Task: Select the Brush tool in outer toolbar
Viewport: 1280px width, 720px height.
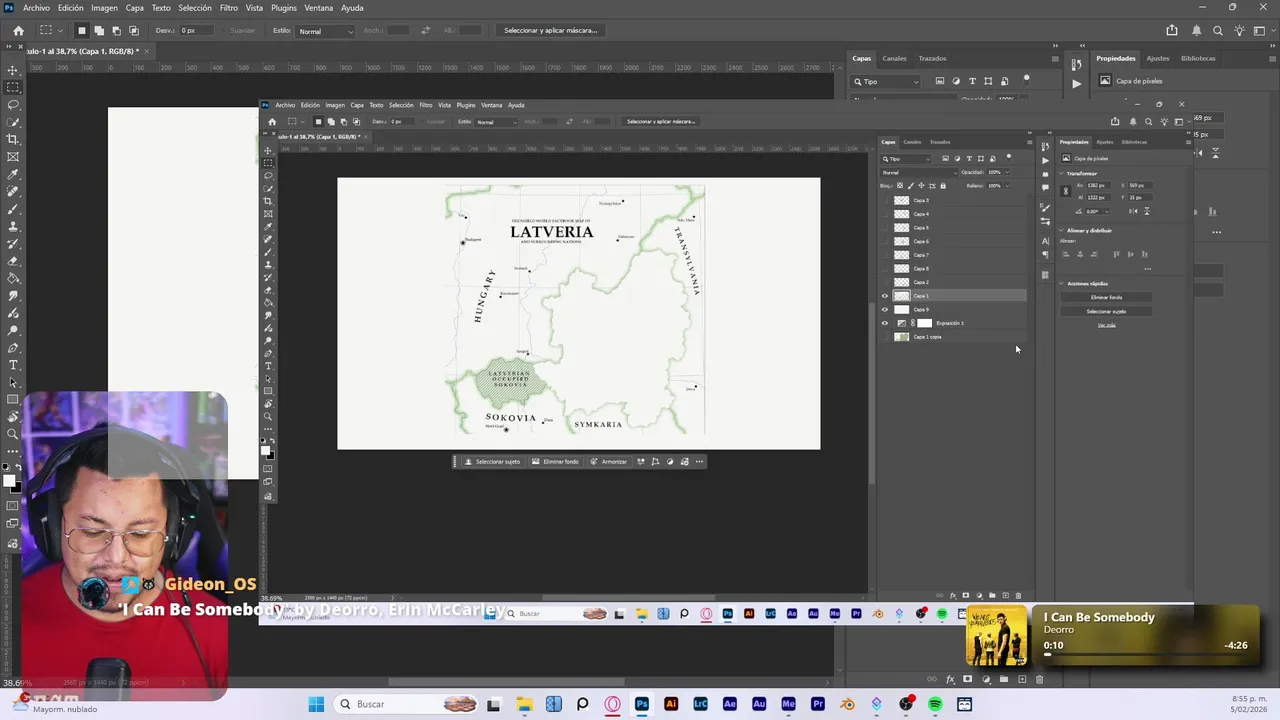Action: click(x=13, y=209)
